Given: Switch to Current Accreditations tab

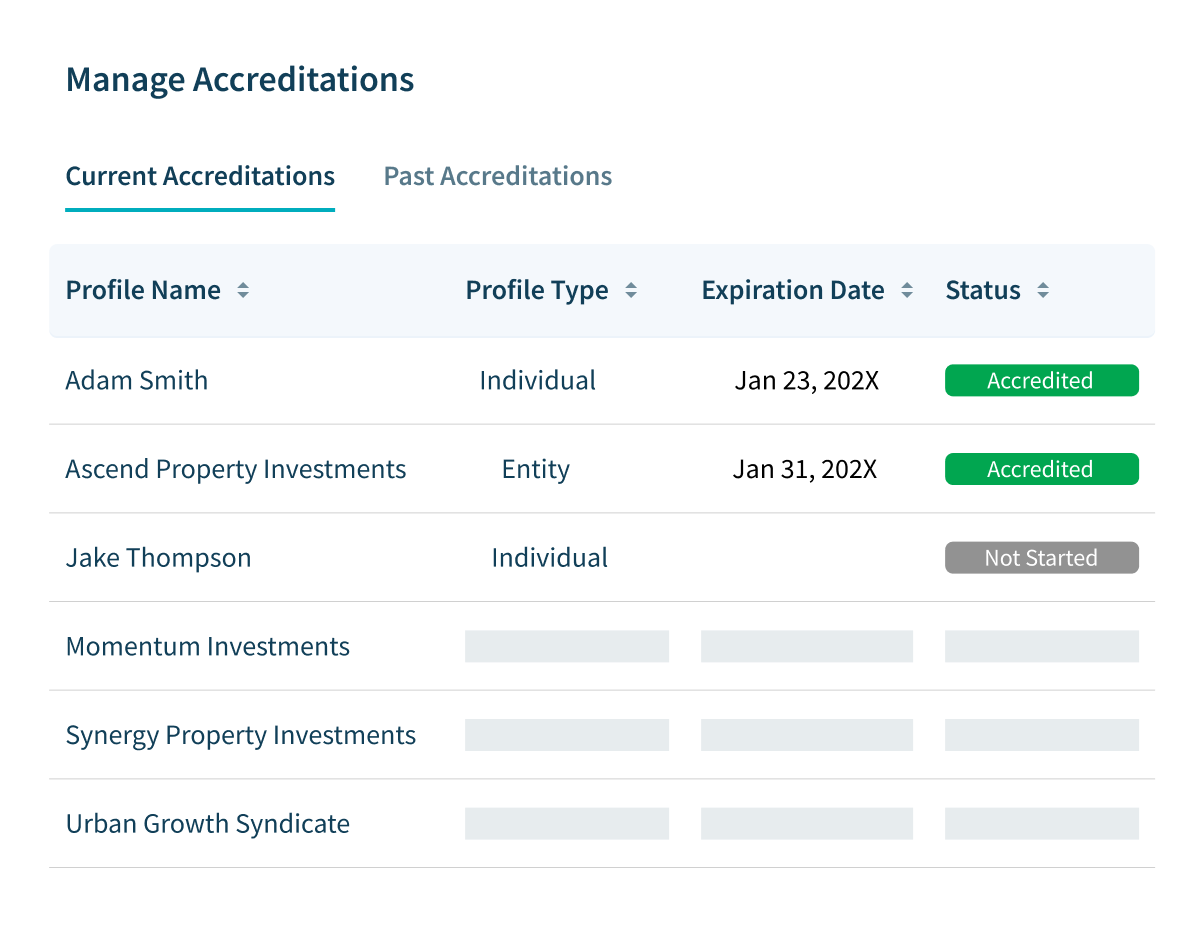Looking at the screenshot, I should (x=200, y=176).
